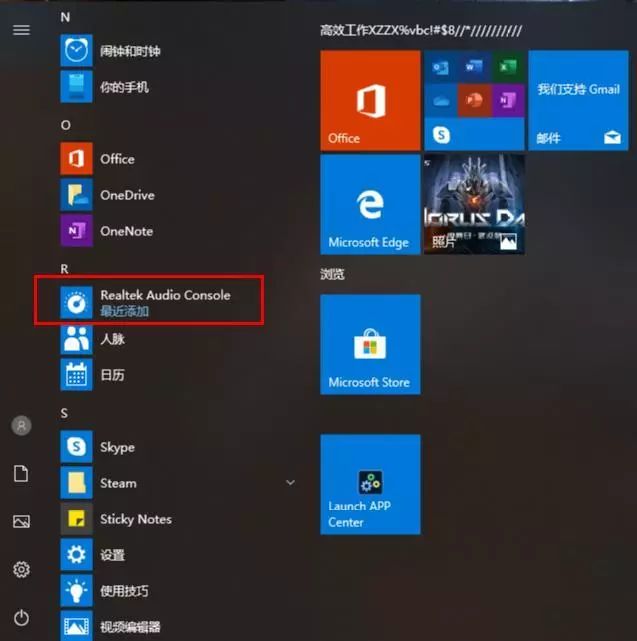Open the hamburger menu at top left

tap(21, 30)
